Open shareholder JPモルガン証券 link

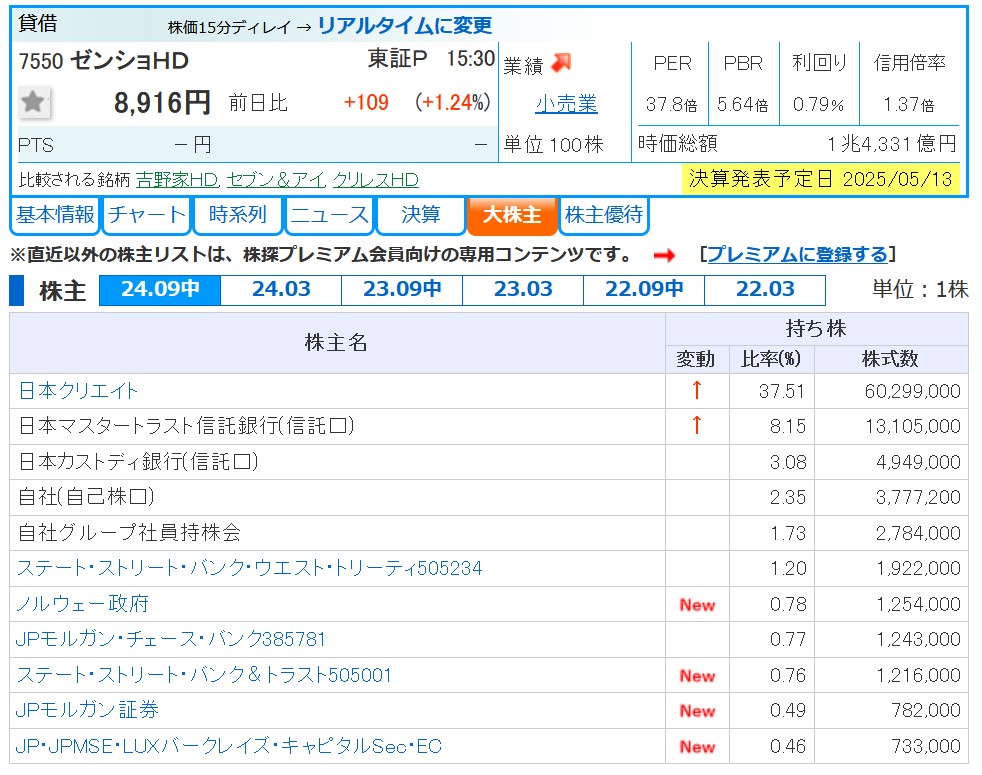pyautogui.click(x=87, y=709)
